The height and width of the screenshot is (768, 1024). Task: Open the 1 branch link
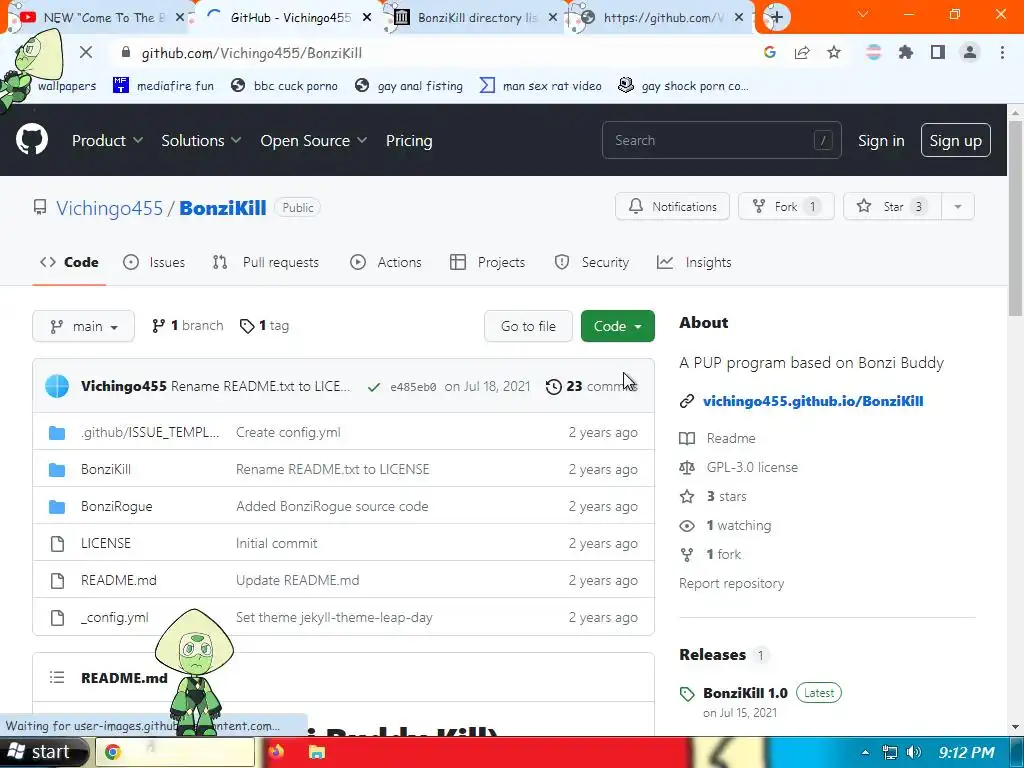(x=187, y=325)
